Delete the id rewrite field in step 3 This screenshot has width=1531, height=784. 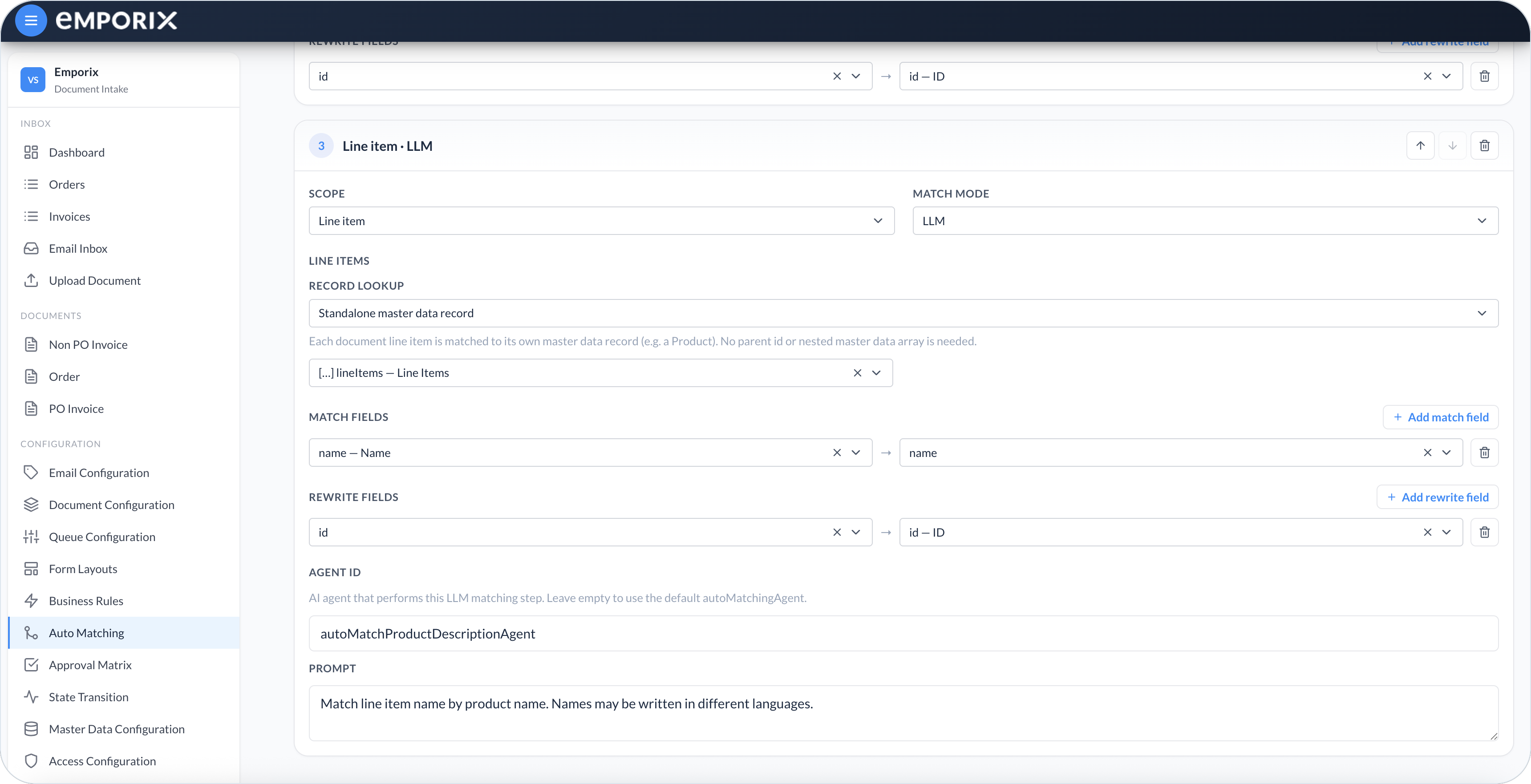1484,532
